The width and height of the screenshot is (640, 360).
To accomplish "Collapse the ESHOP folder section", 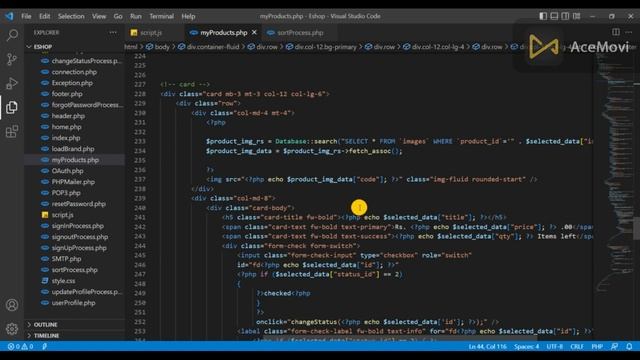I will coord(43,47).
